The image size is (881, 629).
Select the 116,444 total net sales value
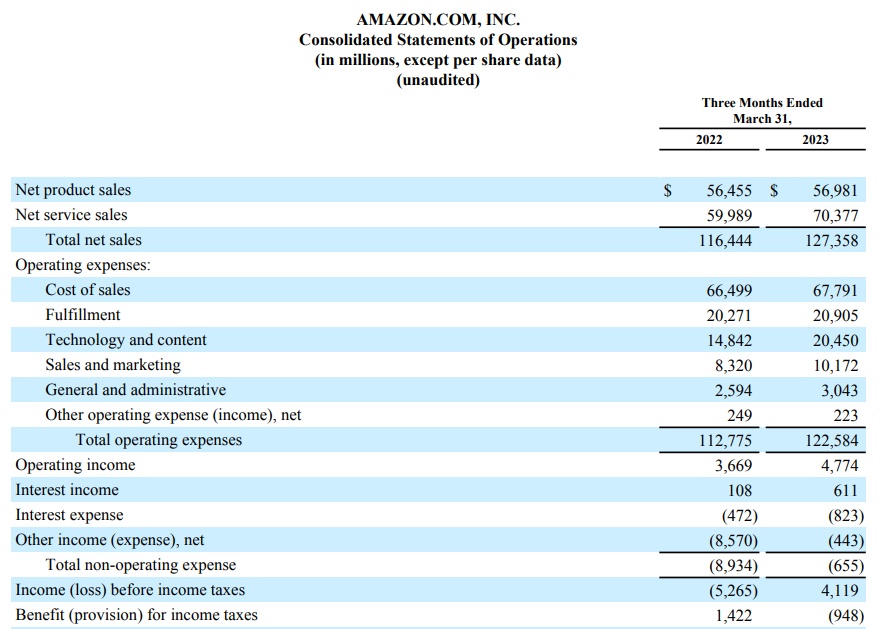tap(725, 241)
